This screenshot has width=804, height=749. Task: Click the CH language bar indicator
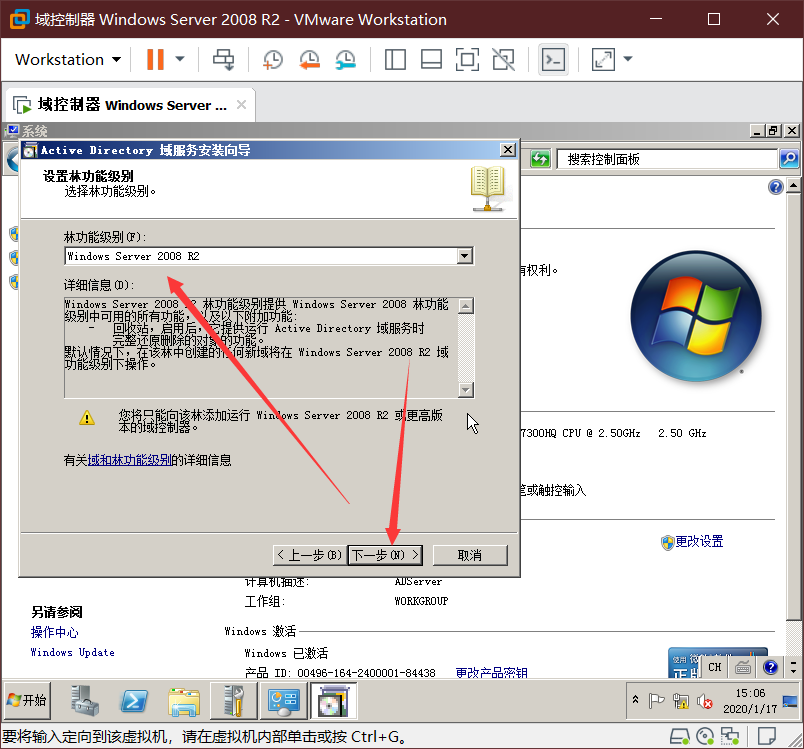[714, 667]
